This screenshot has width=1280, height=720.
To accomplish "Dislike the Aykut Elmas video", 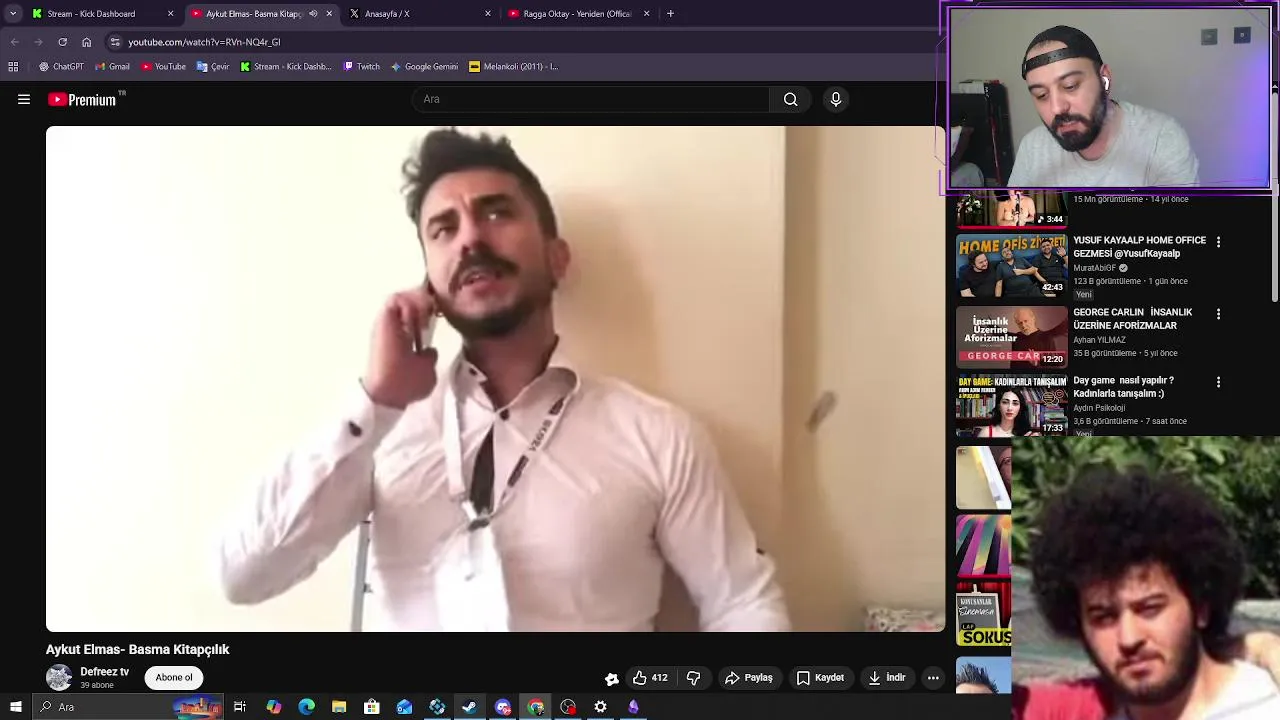I will tap(693, 678).
